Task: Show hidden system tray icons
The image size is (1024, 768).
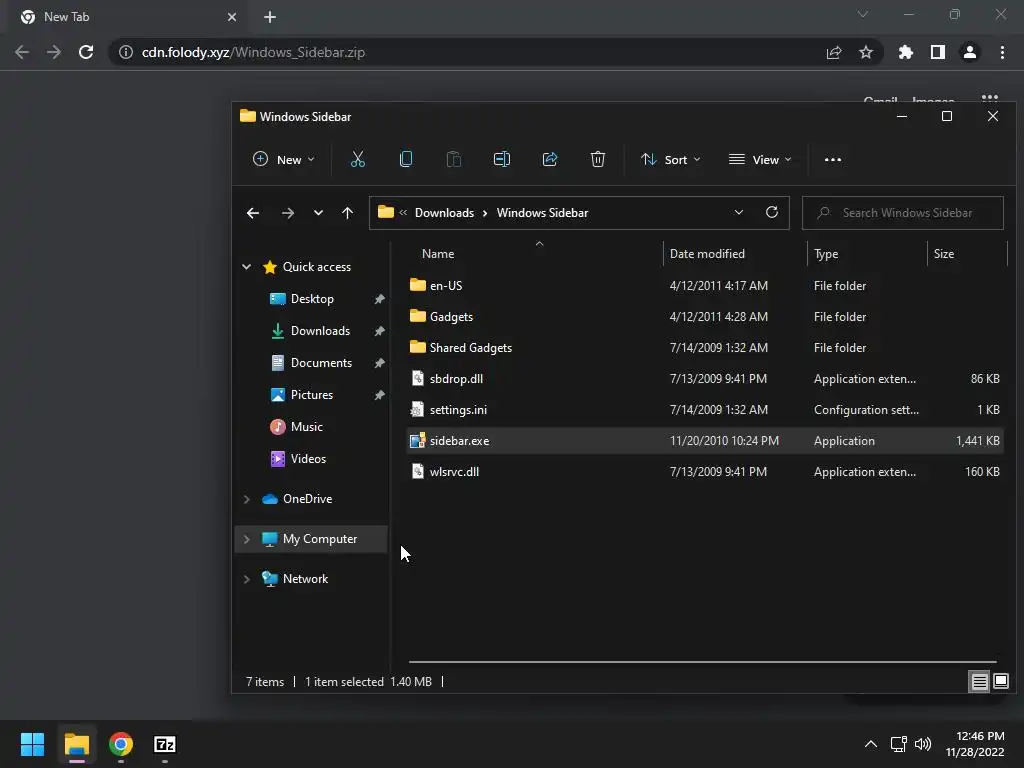Action: [871, 744]
